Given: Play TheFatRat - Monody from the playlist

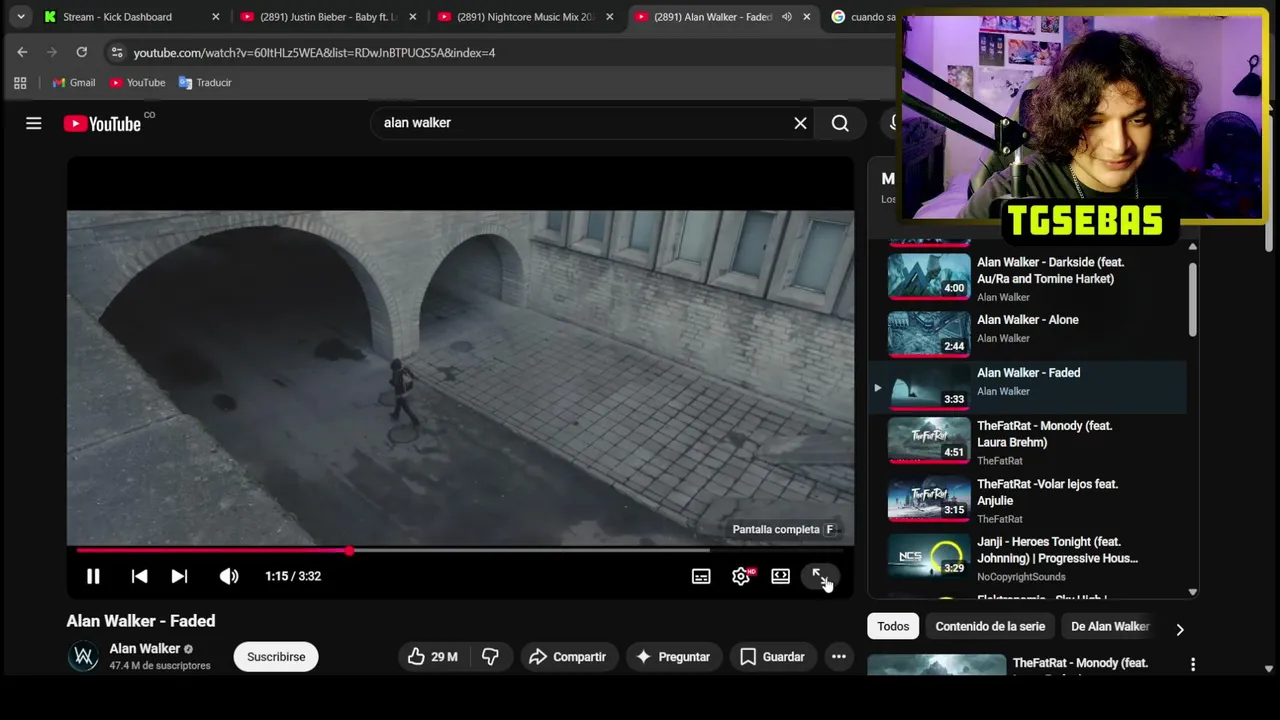Looking at the screenshot, I should [x=1027, y=441].
